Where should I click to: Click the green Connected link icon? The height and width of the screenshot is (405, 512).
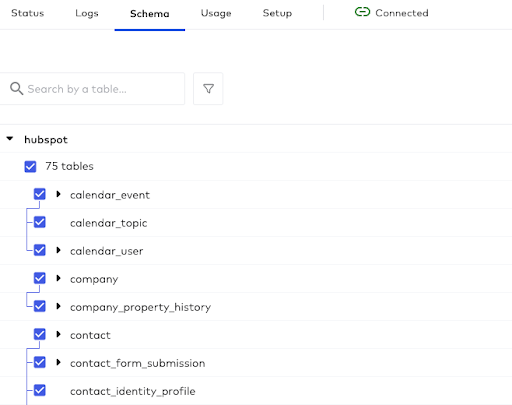tap(362, 12)
